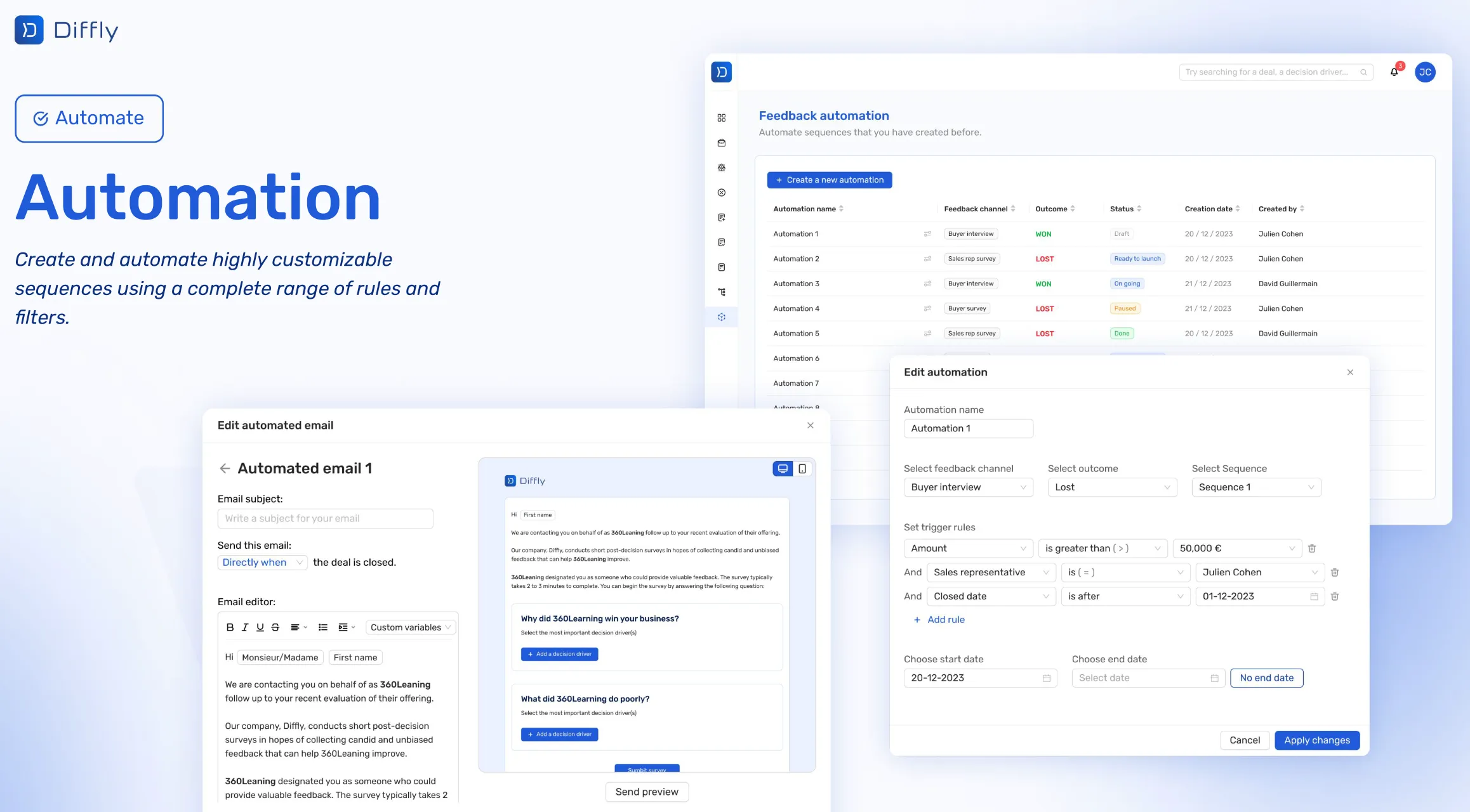Apply strikethrough in the email editor
Screen dimensions: 1470x812
[x=275, y=627]
